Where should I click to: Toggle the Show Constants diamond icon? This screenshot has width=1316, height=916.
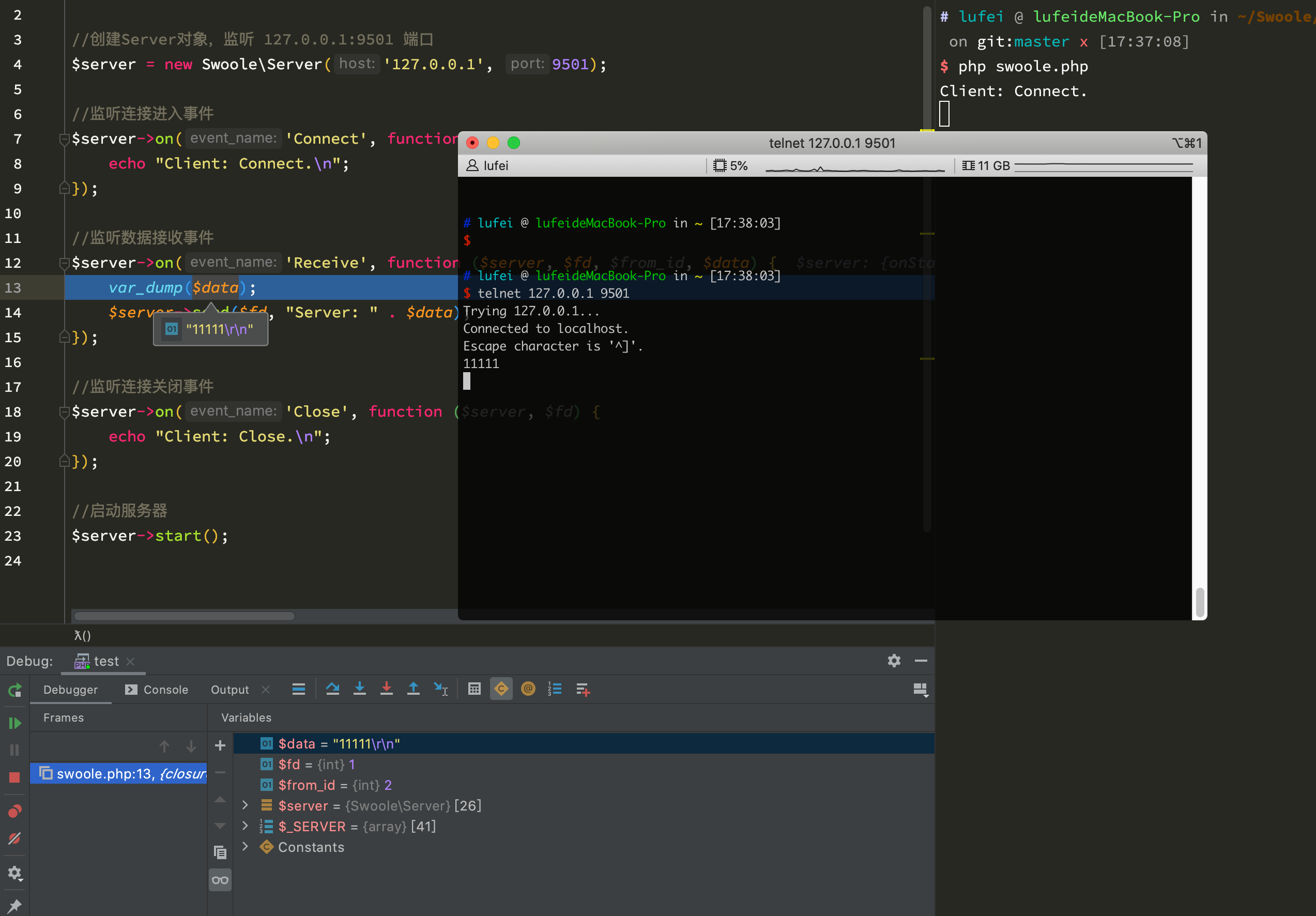(501, 689)
